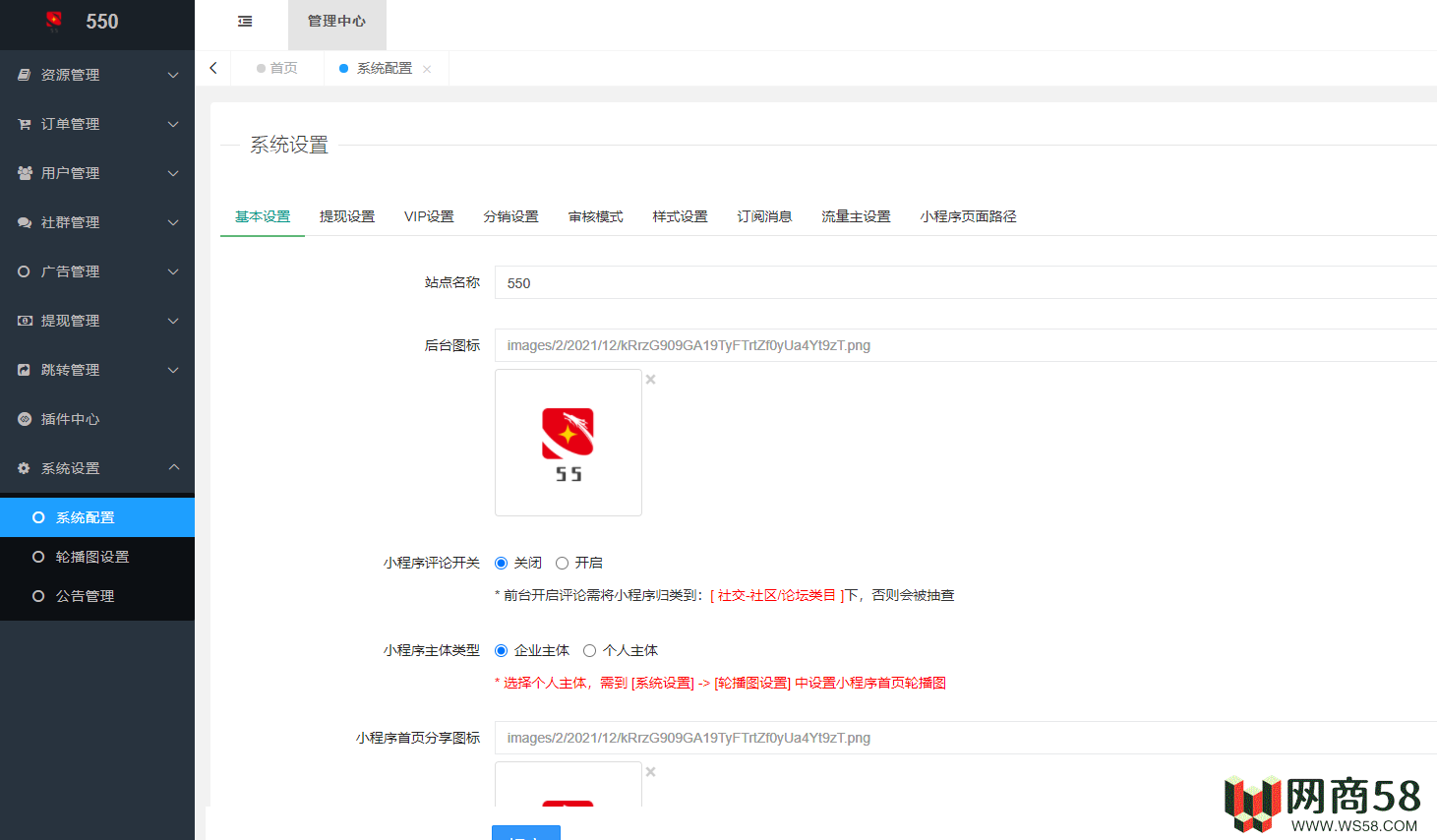Expand the 社群管理 menu chevron

tap(173, 222)
